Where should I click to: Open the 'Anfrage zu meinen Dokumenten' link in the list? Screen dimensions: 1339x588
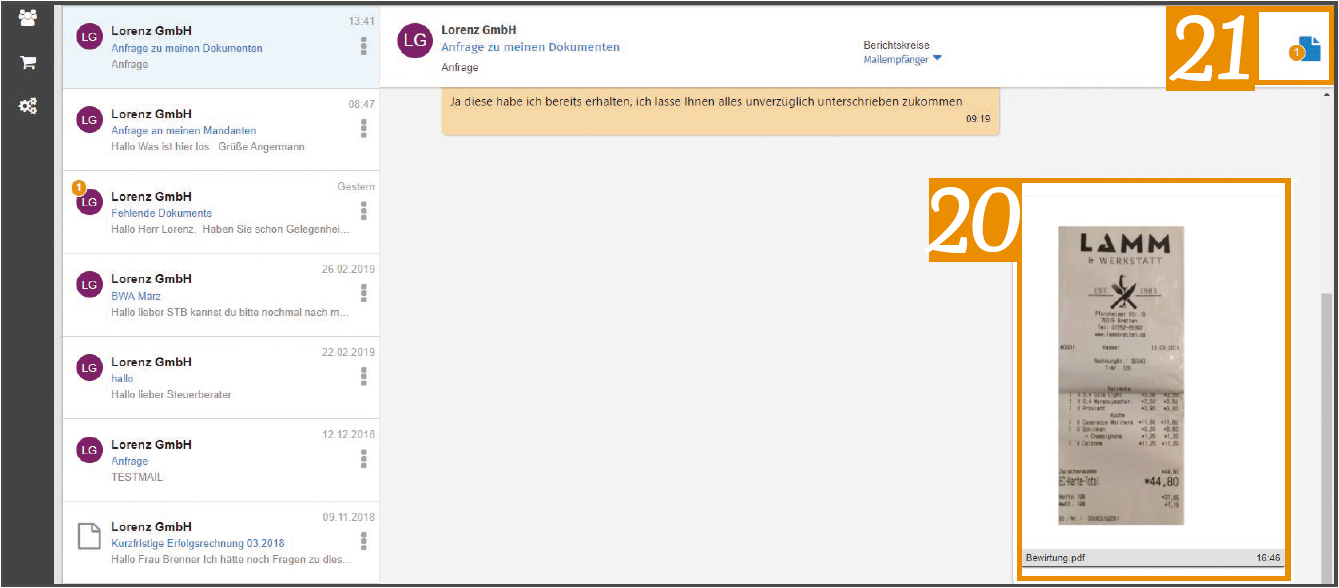click(187, 48)
